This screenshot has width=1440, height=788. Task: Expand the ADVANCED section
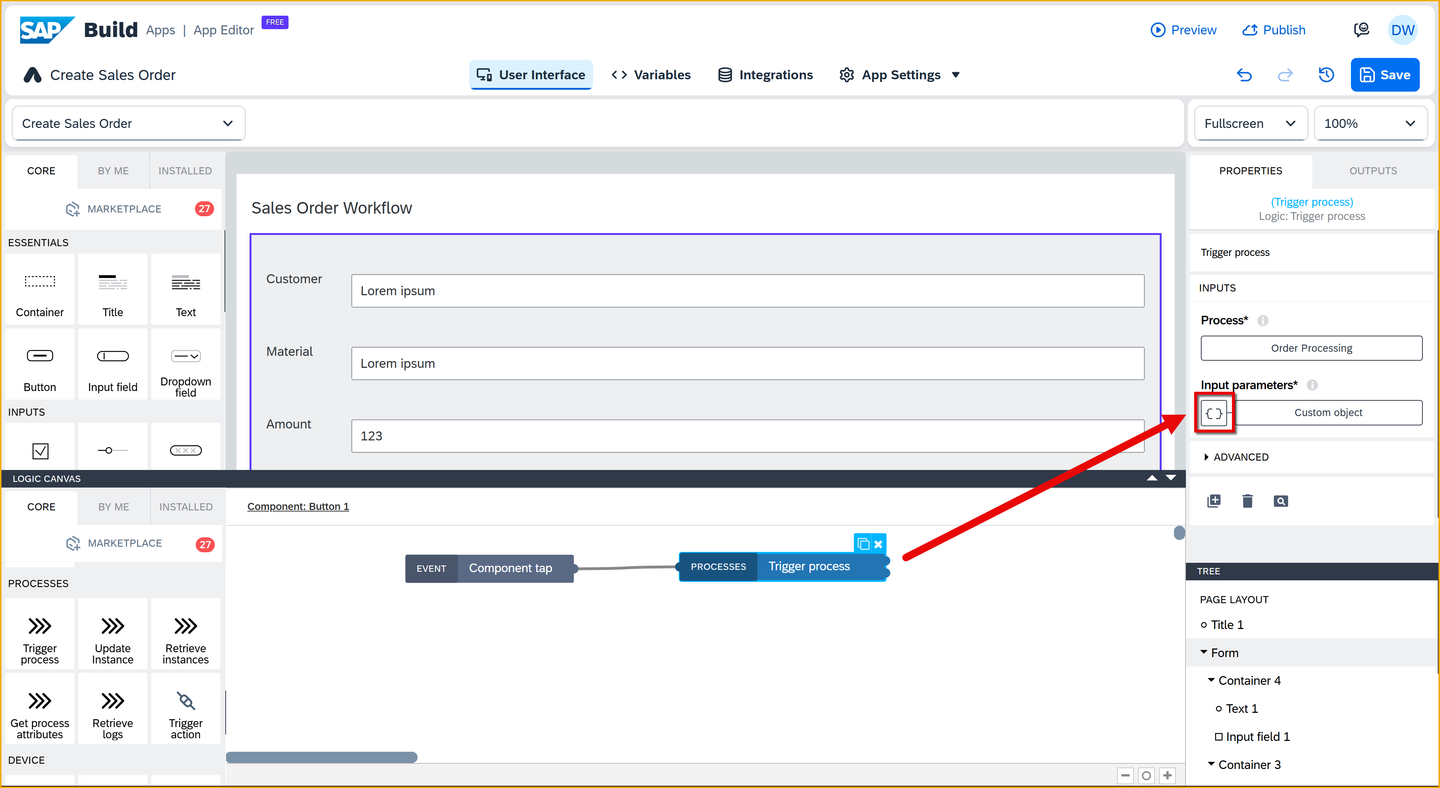click(x=1236, y=457)
